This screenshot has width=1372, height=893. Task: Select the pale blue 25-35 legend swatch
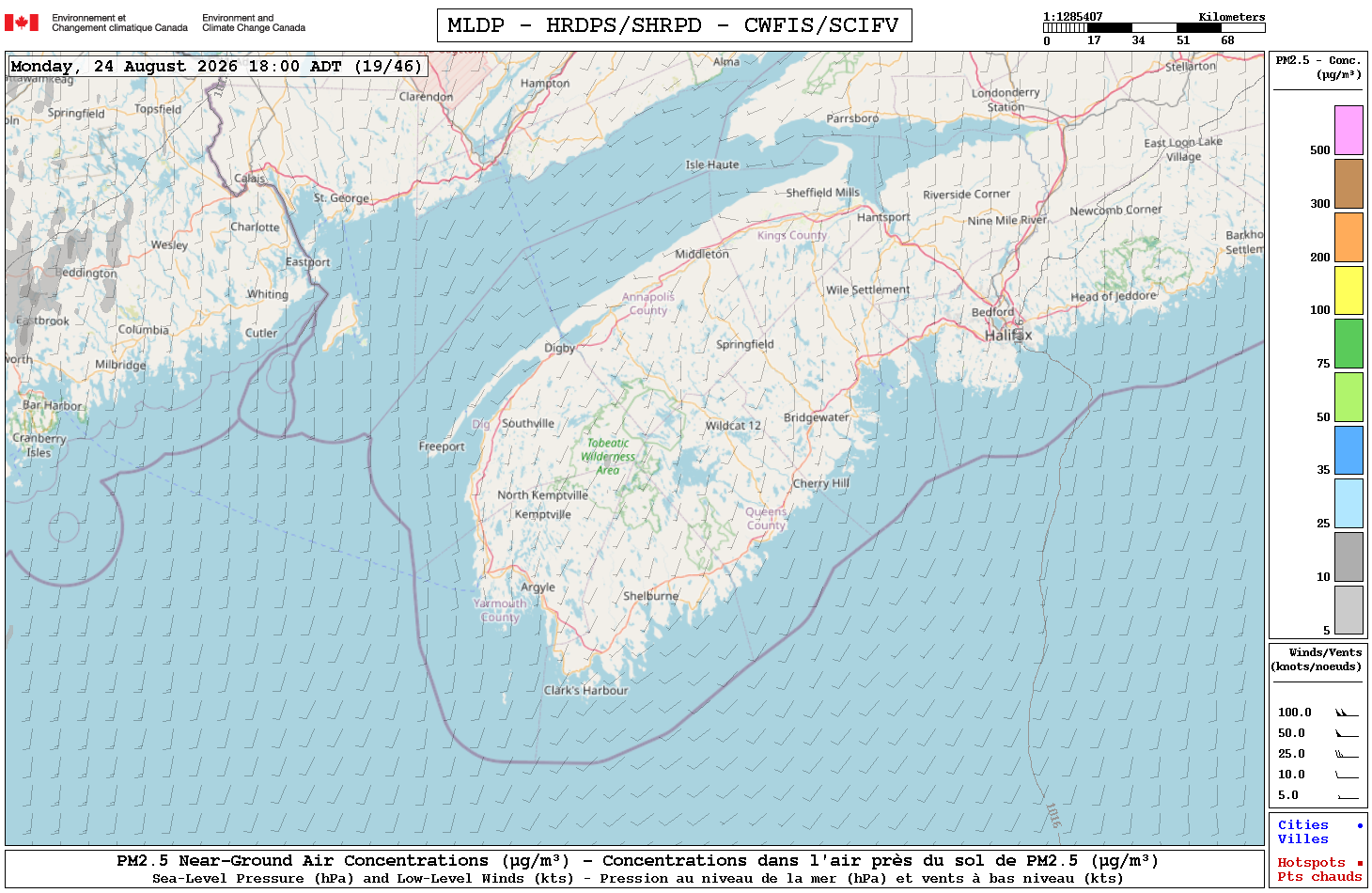(1349, 504)
